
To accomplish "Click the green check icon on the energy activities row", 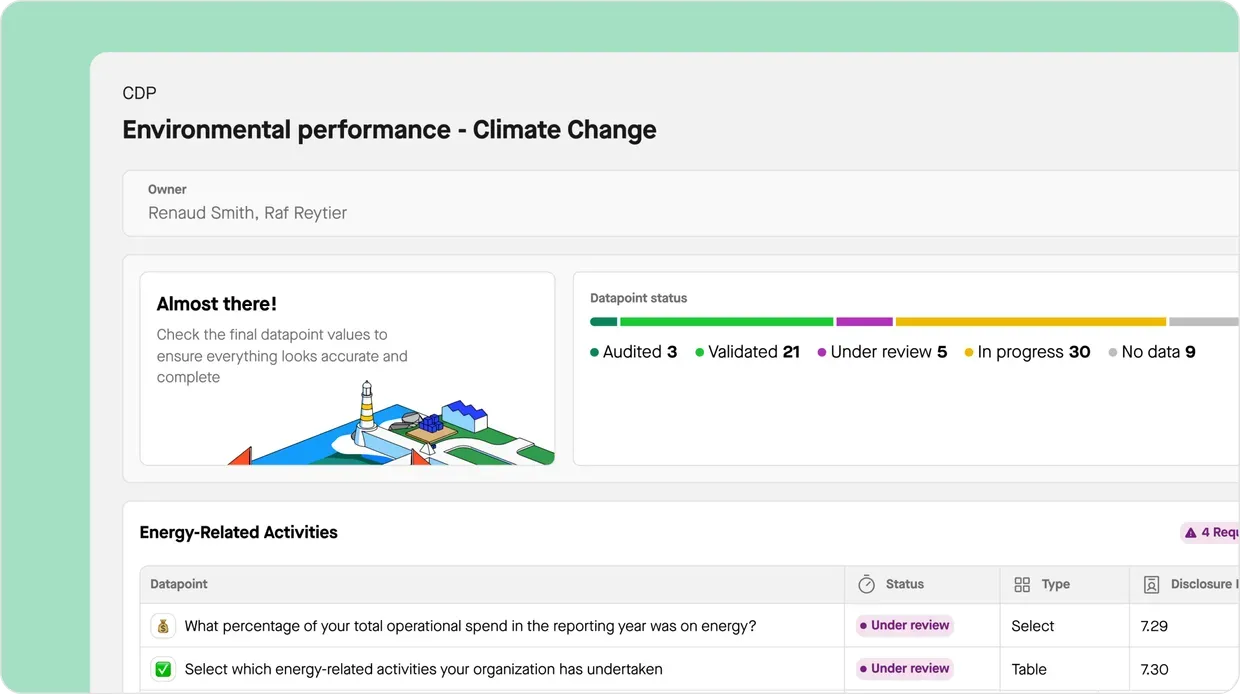I will pyautogui.click(x=163, y=669).
